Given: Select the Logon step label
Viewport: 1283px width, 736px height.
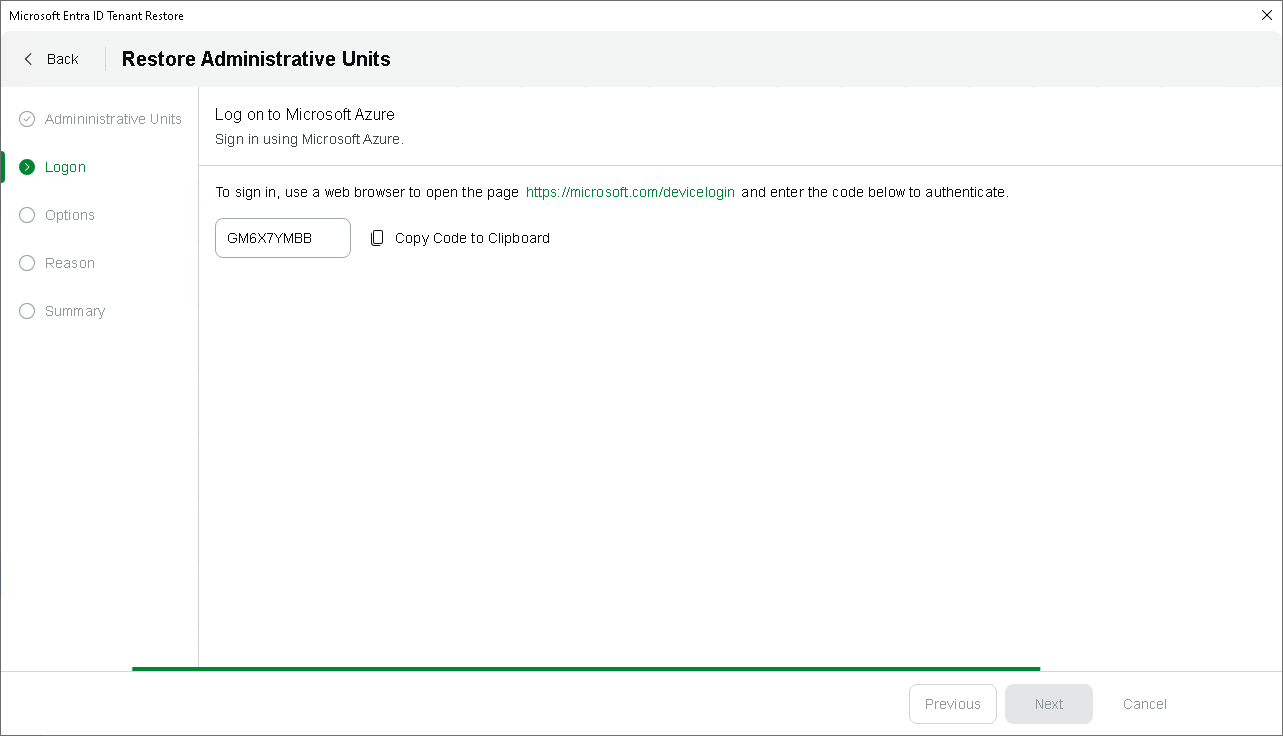Looking at the screenshot, I should (65, 167).
